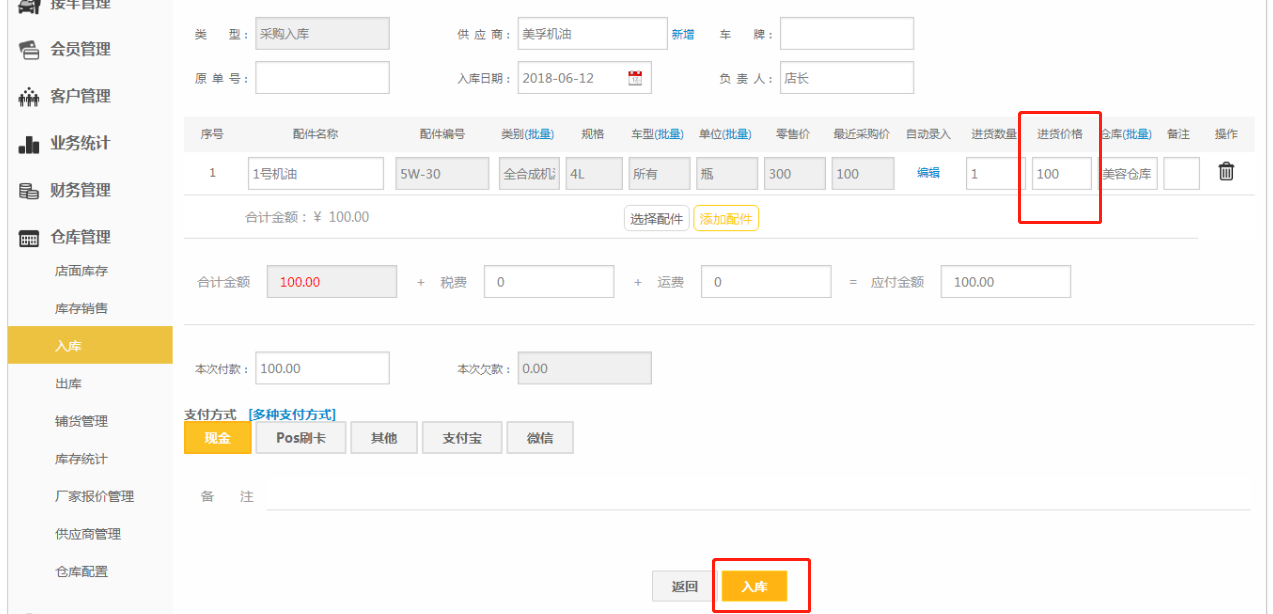Click the 仓库管理 sidebar icon
Screen dimensions: 1273x614
click(x=30, y=238)
